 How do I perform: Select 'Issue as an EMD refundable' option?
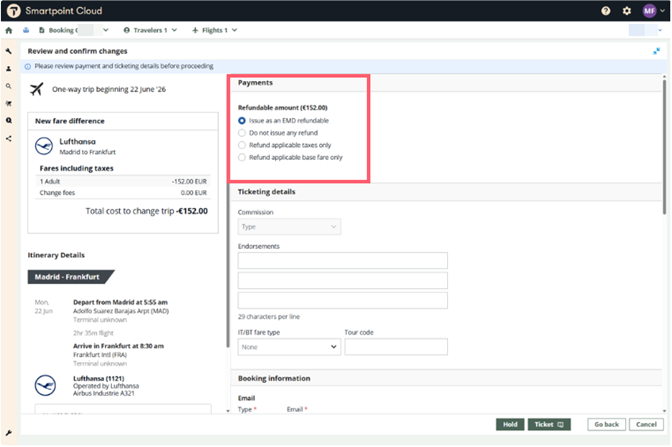[x=242, y=120]
